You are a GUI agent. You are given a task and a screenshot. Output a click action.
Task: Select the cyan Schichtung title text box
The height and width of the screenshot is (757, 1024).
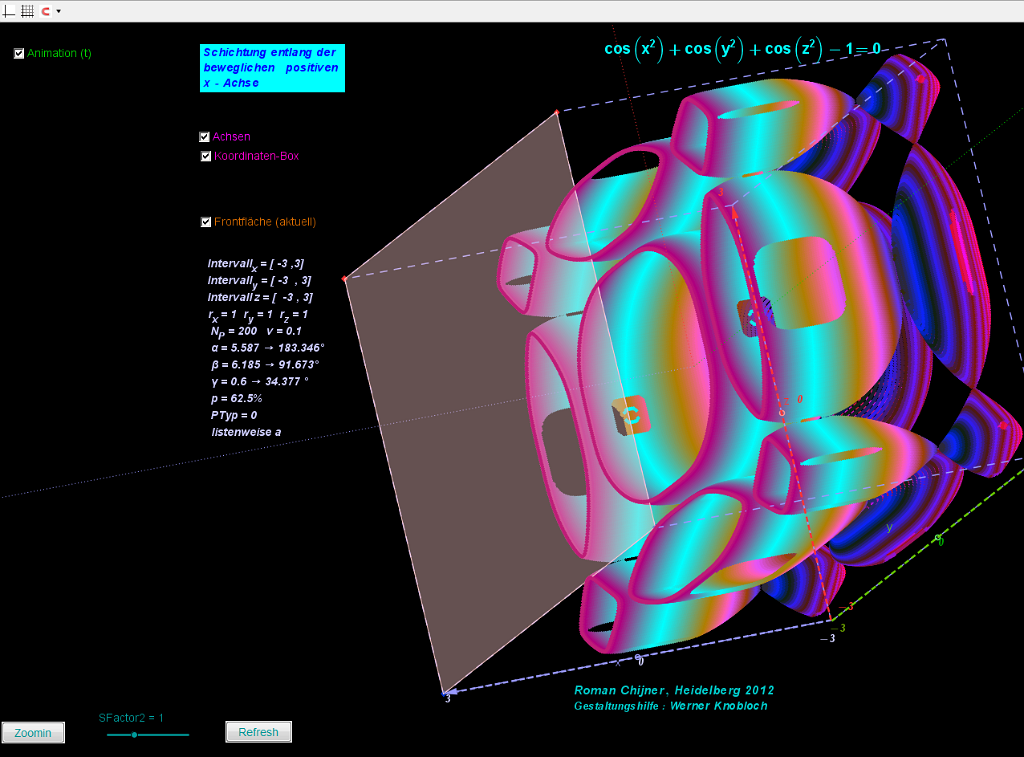[272, 68]
